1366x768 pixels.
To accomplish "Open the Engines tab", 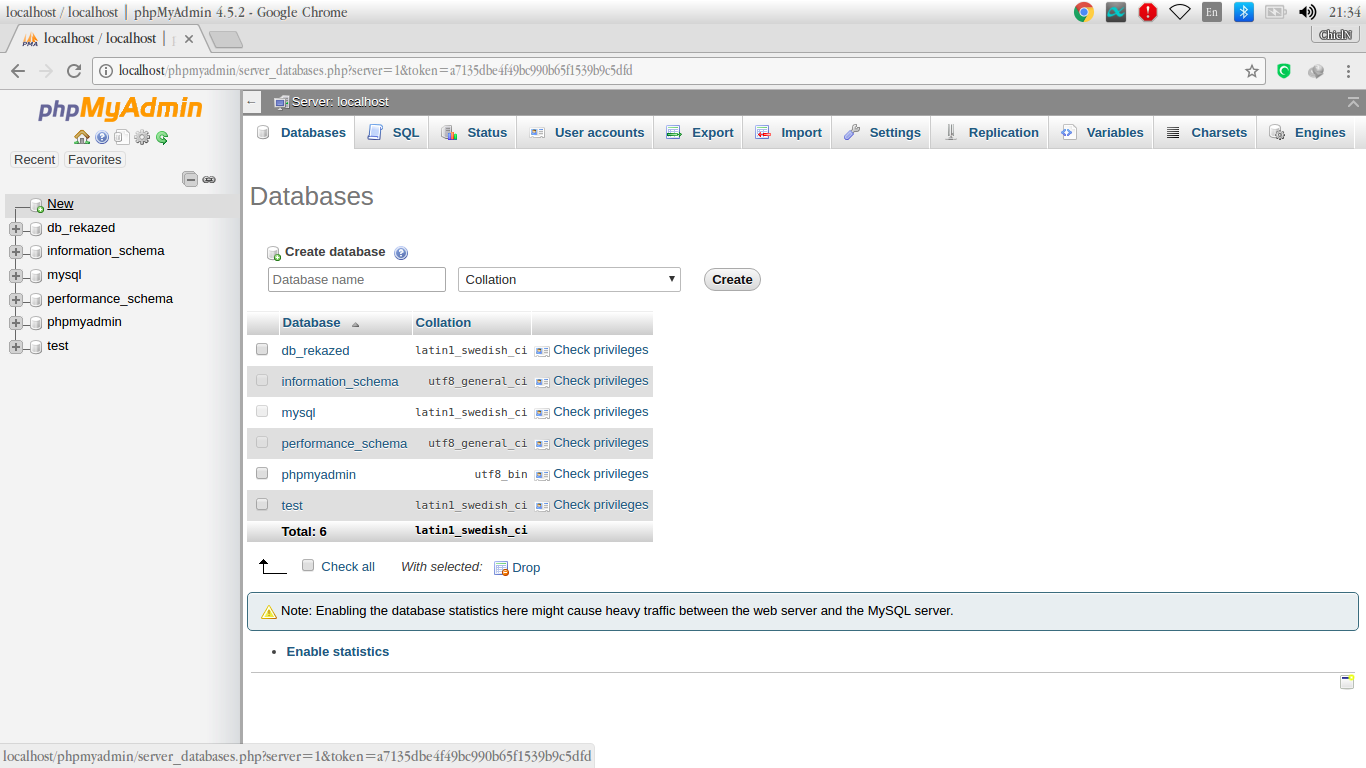I will pyautogui.click(x=1306, y=133).
